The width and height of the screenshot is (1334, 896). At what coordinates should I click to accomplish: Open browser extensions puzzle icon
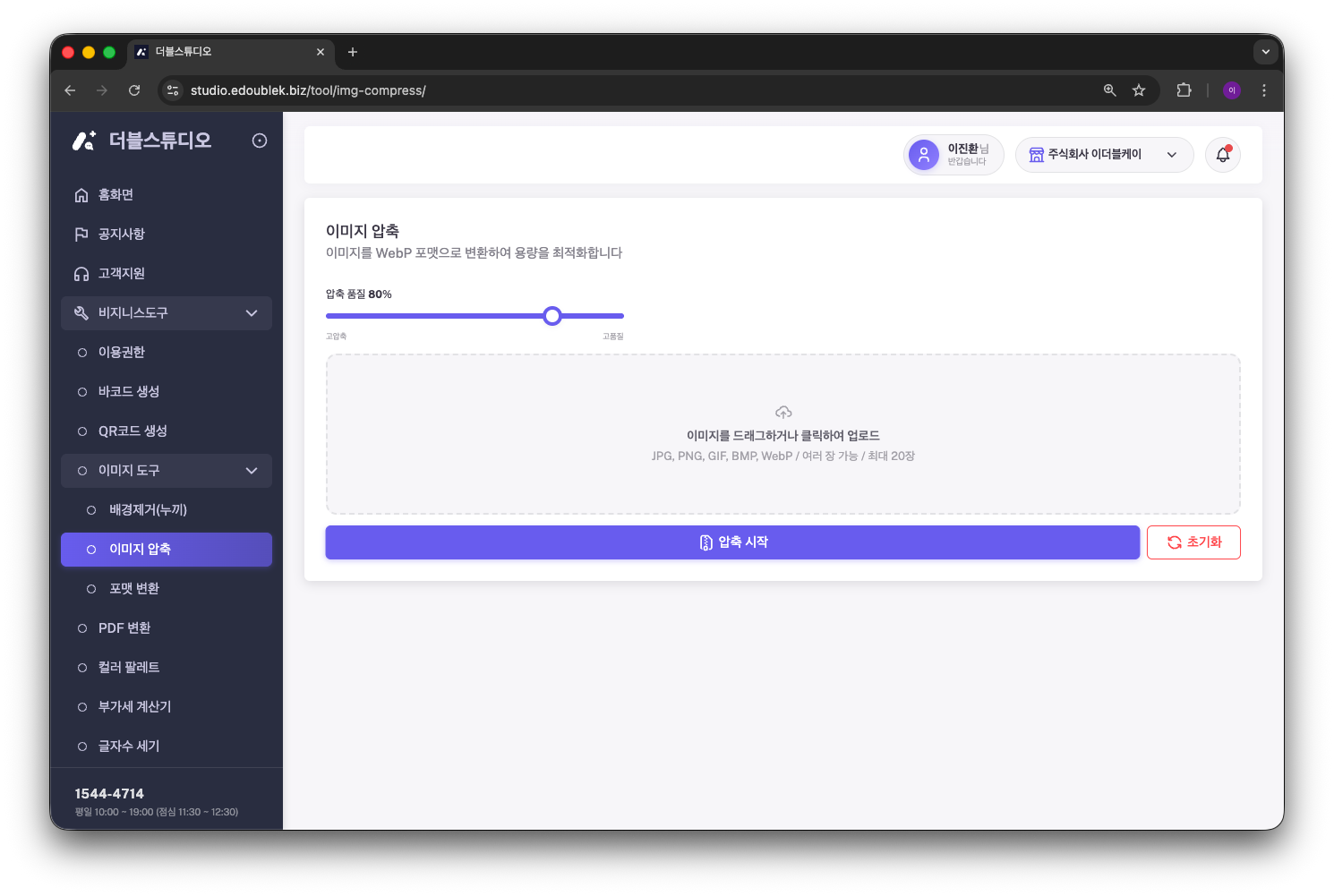(x=1184, y=90)
